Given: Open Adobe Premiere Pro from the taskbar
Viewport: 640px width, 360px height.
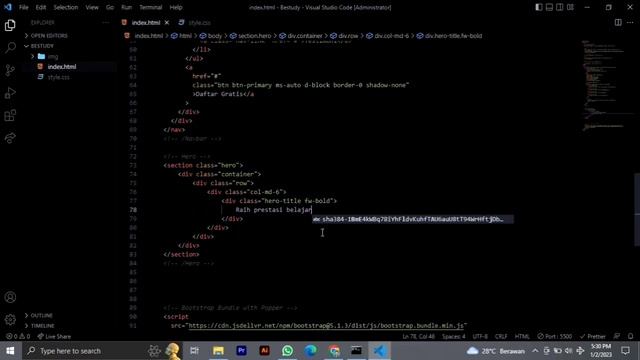Looking at the screenshot, I should tap(241, 351).
